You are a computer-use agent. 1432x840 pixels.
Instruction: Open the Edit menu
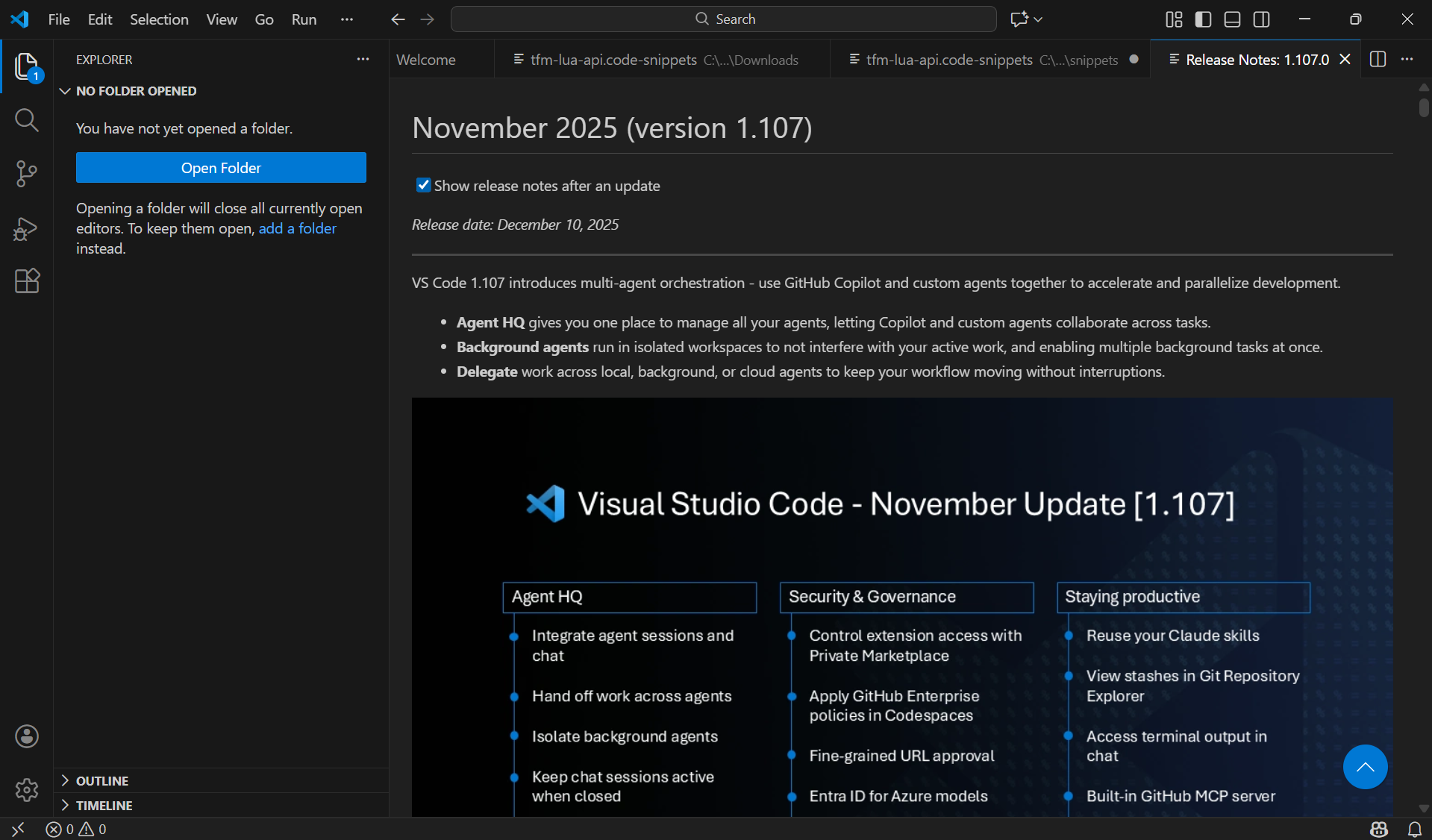[x=100, y=19]
